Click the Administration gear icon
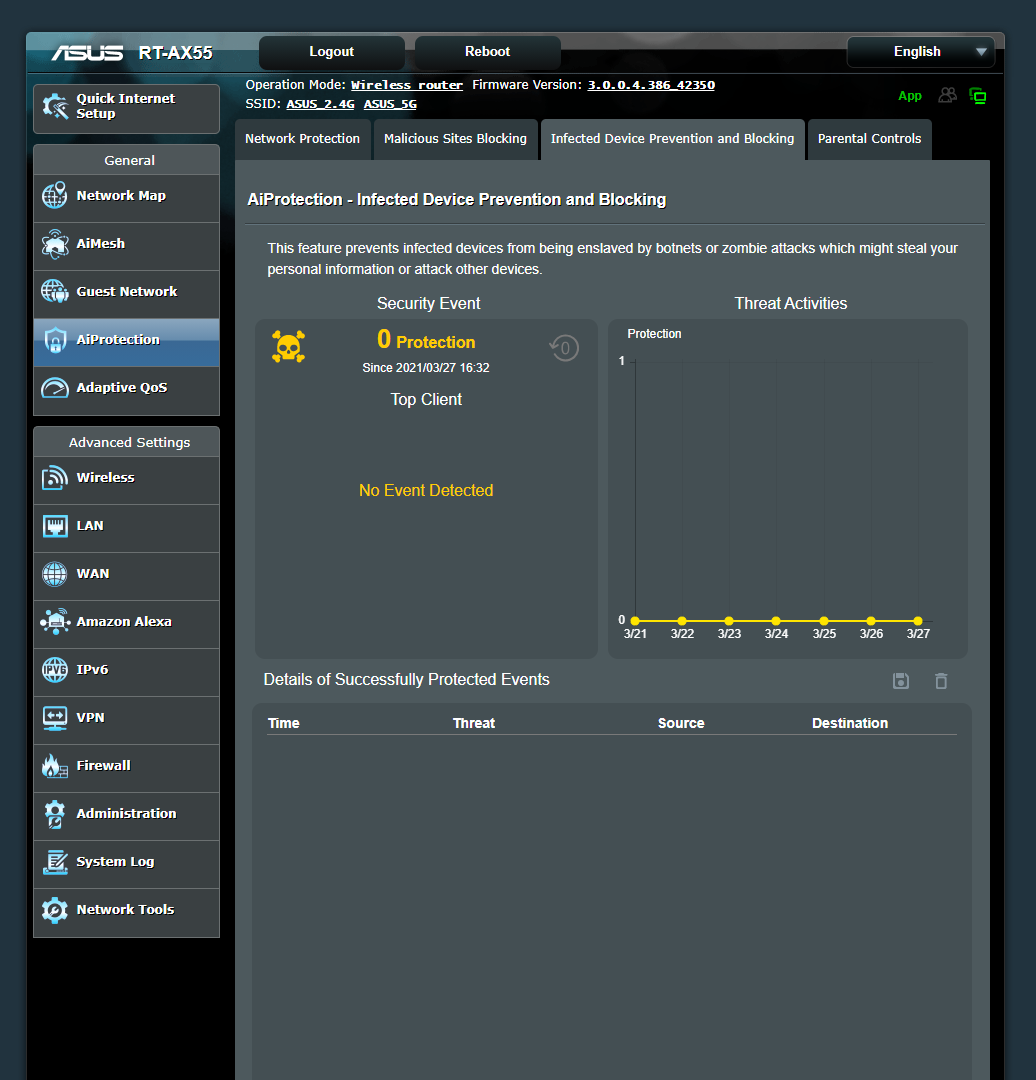 [54, 814]
